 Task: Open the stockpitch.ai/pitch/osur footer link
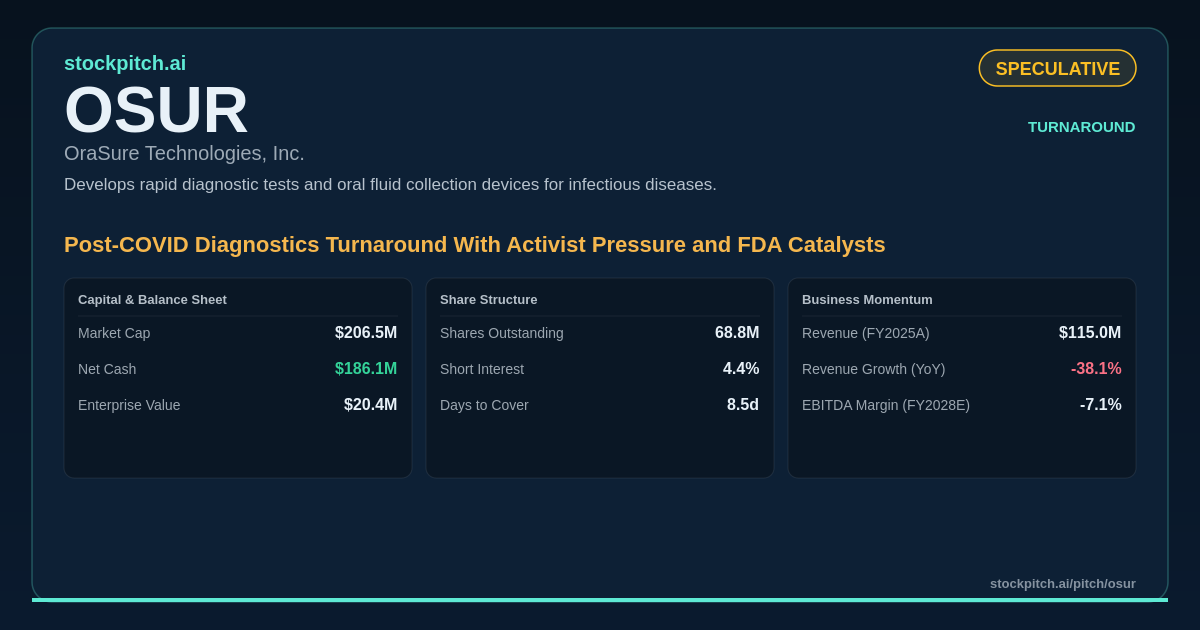(x=1063, y=583)
